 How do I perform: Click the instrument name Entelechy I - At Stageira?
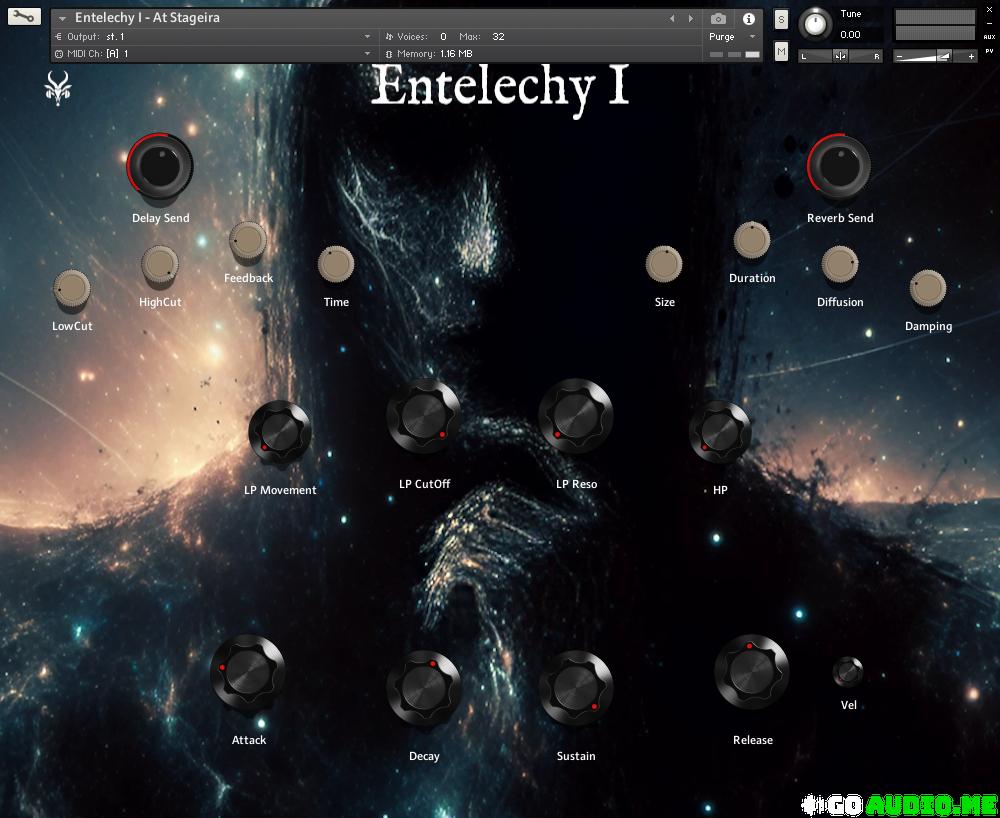(147, 18)
